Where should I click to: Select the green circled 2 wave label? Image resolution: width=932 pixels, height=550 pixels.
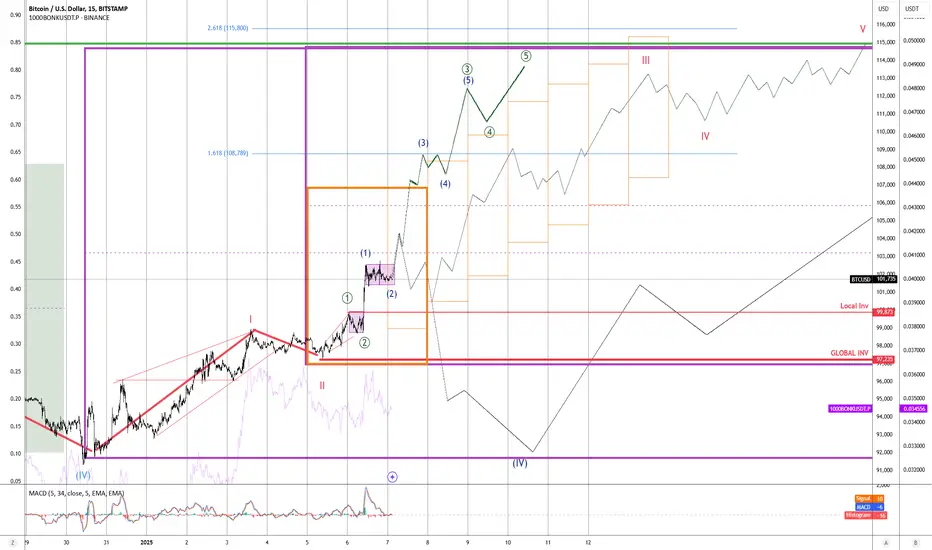point(364,342)
